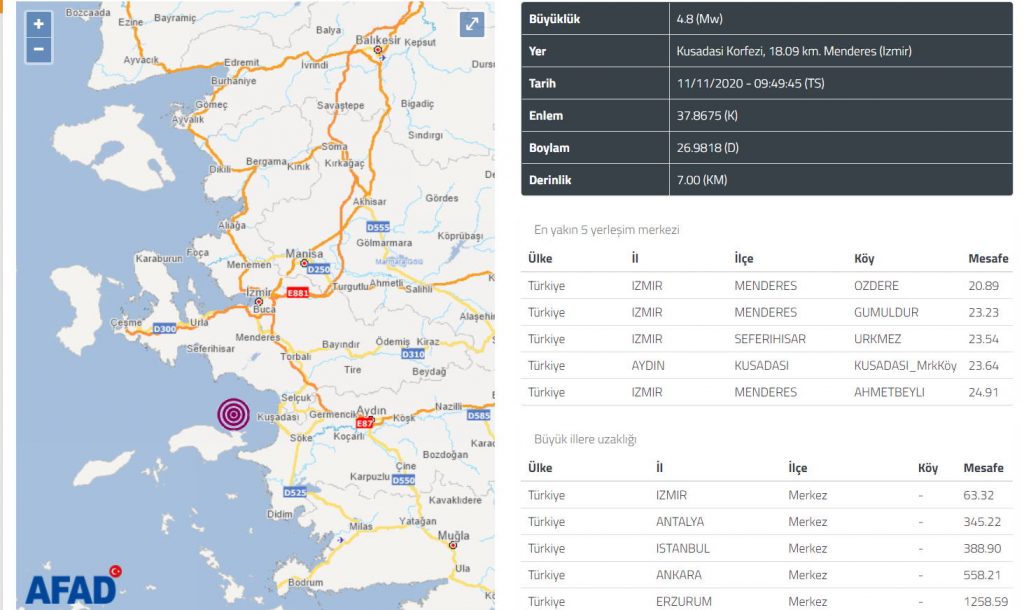Zoom out the map with minus button
The width and height of the screenshot is (1024, 610).
tap(38, 49)
